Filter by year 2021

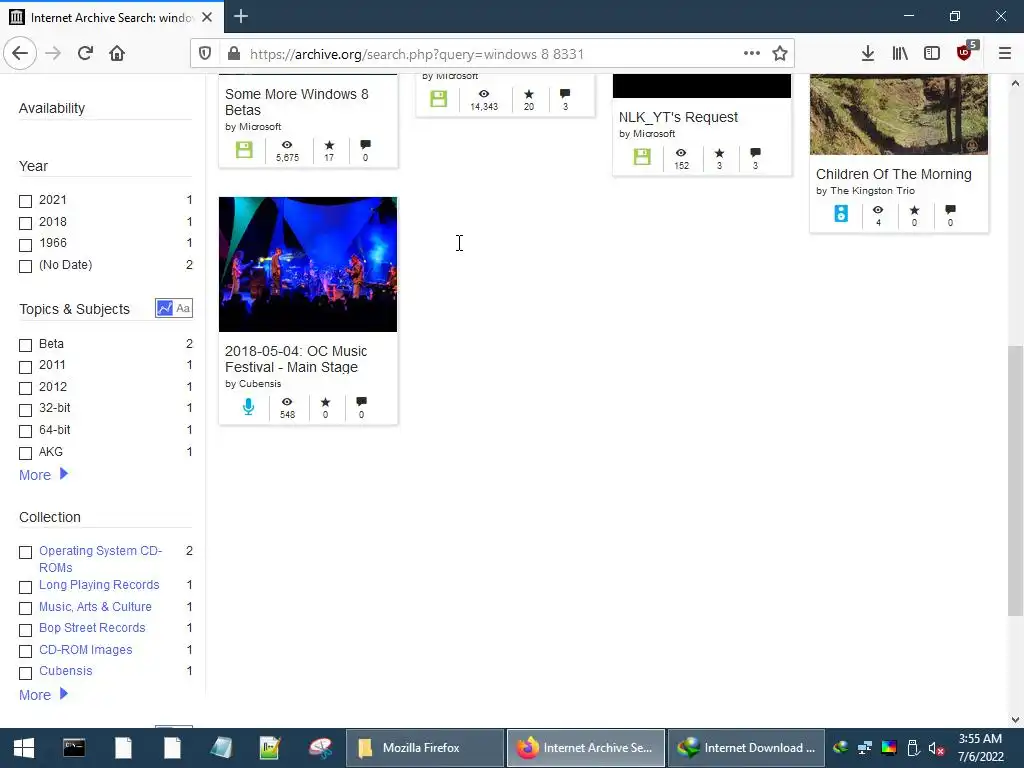click(25, 201)
